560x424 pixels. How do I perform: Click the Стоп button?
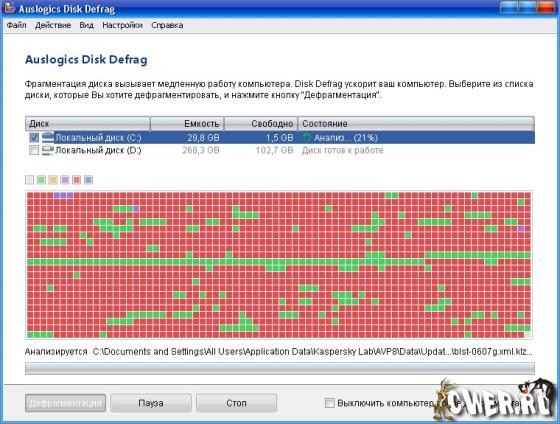tap(236, 403)
